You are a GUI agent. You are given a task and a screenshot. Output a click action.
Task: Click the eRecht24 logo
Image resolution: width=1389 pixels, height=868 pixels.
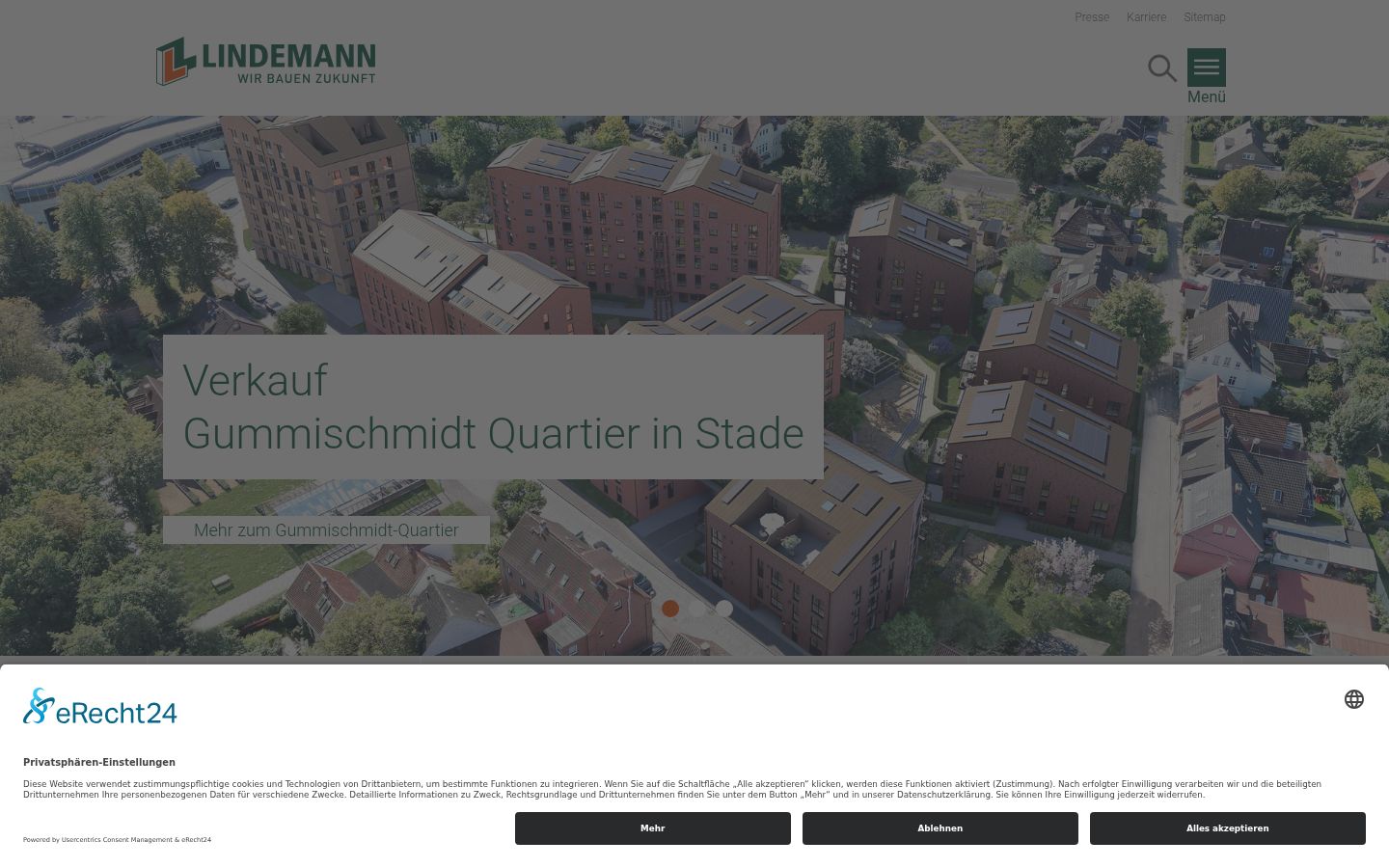100,707
